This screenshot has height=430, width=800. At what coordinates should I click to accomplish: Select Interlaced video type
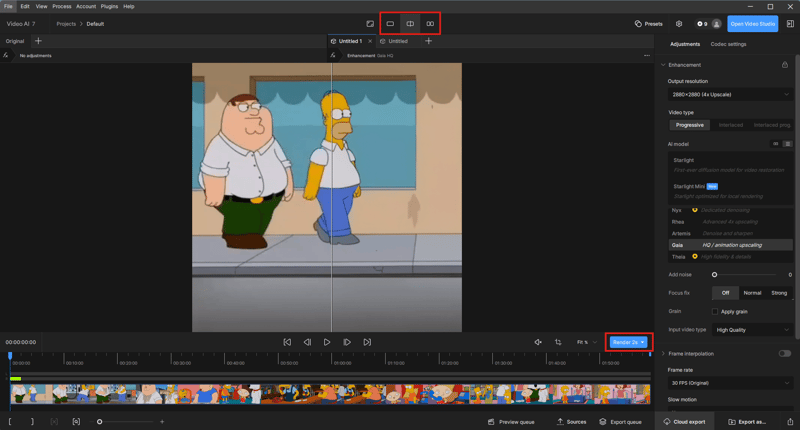click(x=731, y=125)
